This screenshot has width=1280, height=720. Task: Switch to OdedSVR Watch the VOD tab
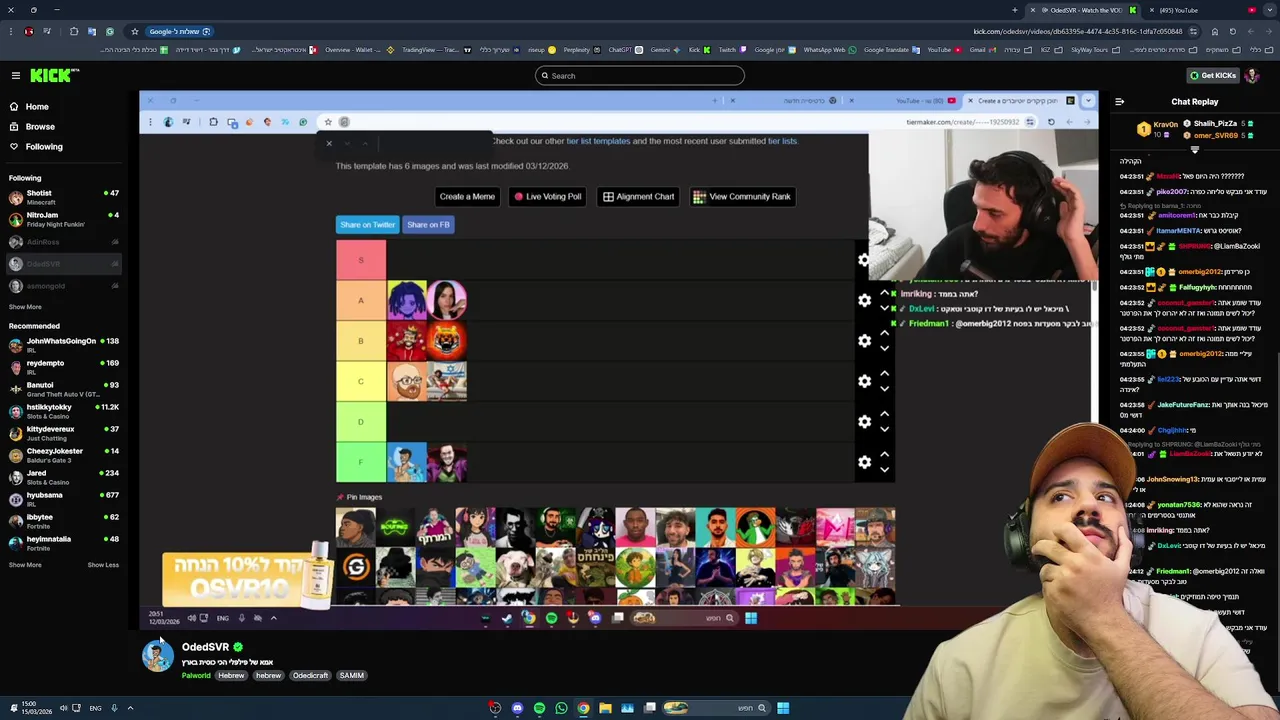pyautogui.click(x=1086, y=10)
